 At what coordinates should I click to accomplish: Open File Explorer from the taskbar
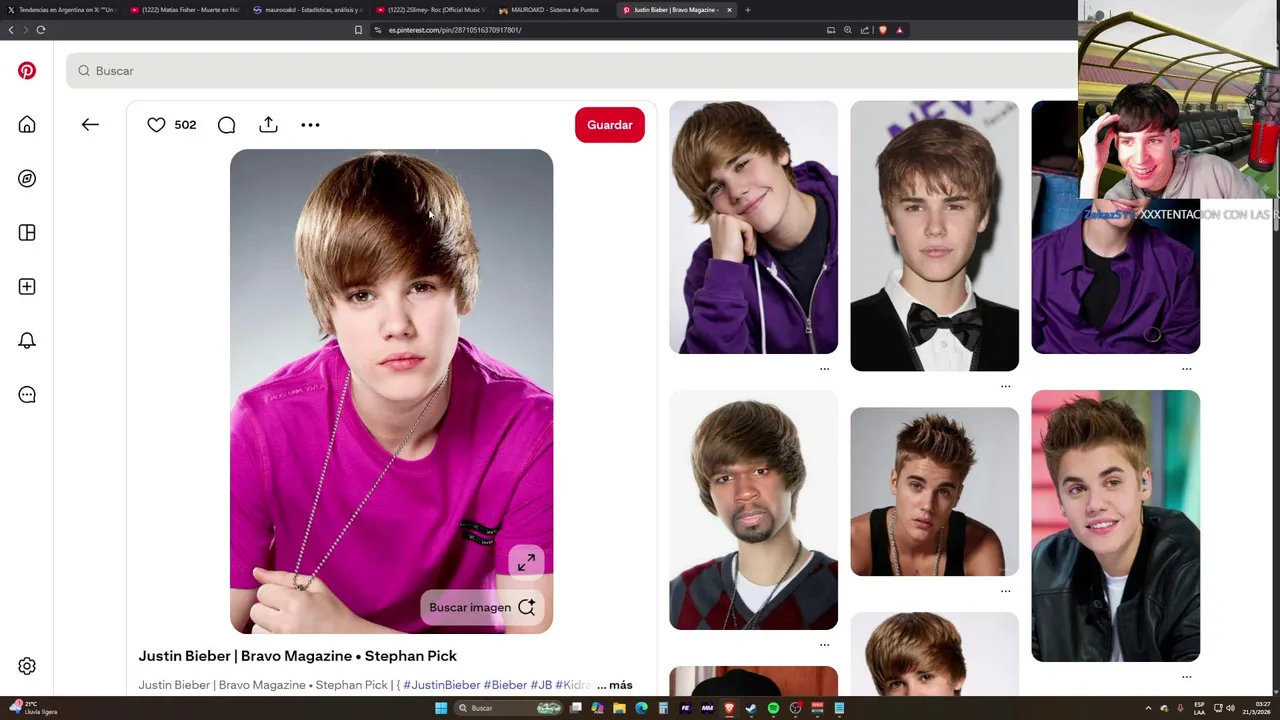click(619, 708)
